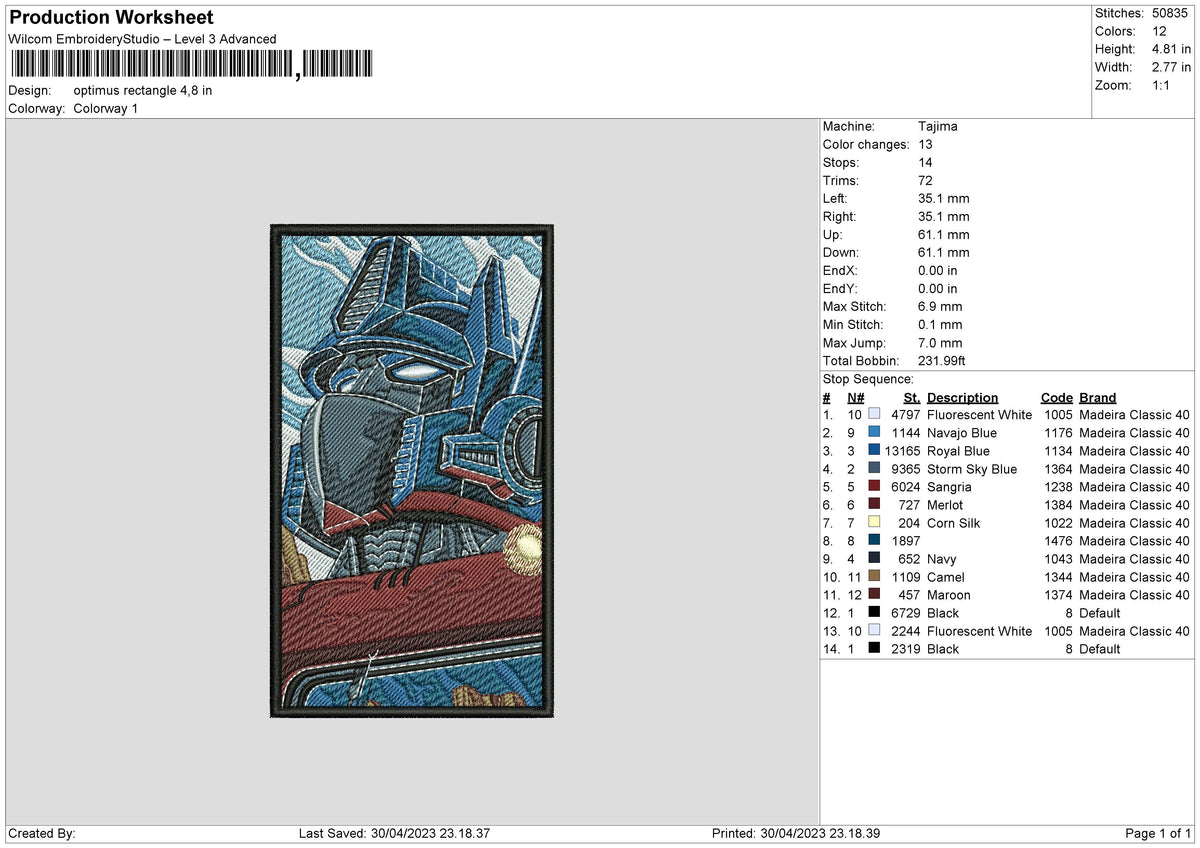The height and width of the screenshot is (848, 1200).
Task: Click the Description column header
Action: pyautogui.click(x=962, y=397)
